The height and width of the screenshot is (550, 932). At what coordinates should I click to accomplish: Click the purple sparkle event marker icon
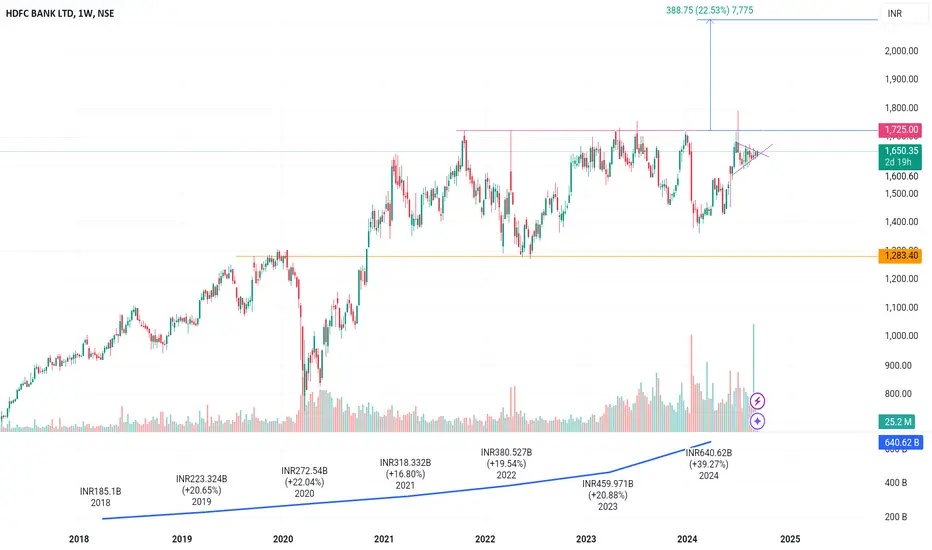tap(757, 421)
